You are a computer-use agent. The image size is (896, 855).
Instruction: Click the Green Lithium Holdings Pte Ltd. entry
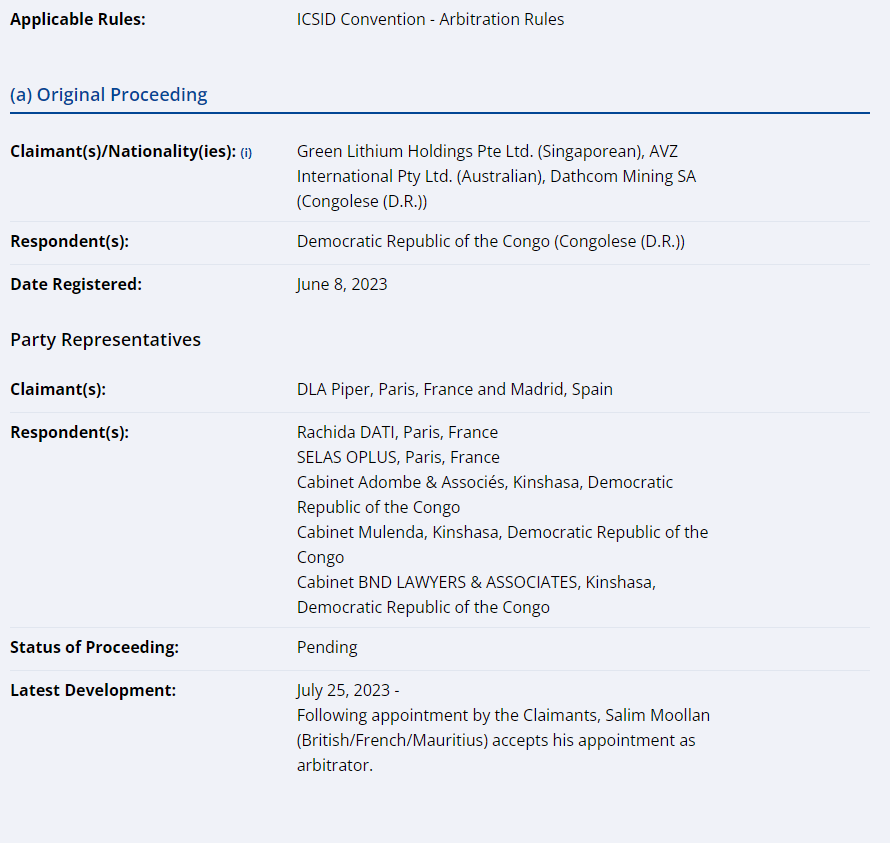click(468, 151)
